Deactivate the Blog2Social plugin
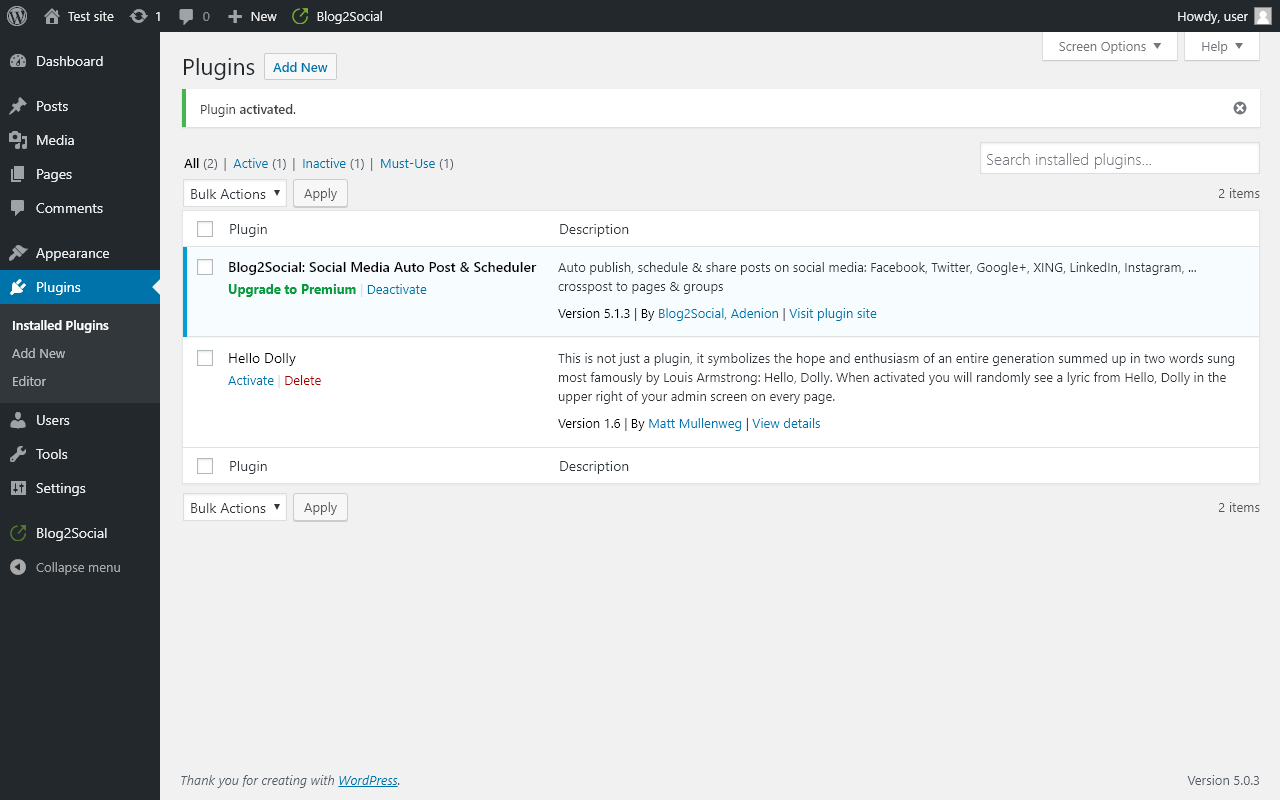Image resolution: width=1280 pixels, height=800 pixels. pyautogui.click(x=397, y=289)
